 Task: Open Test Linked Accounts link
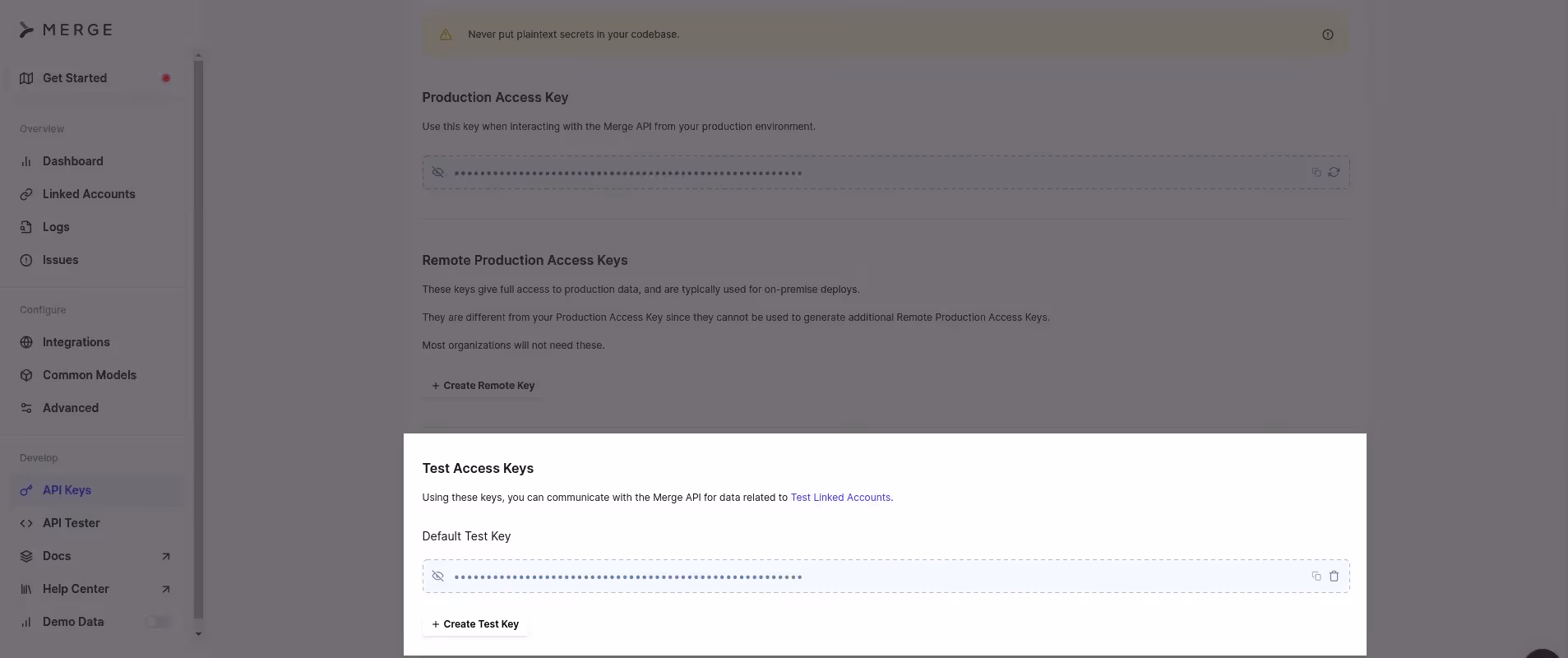840,498
